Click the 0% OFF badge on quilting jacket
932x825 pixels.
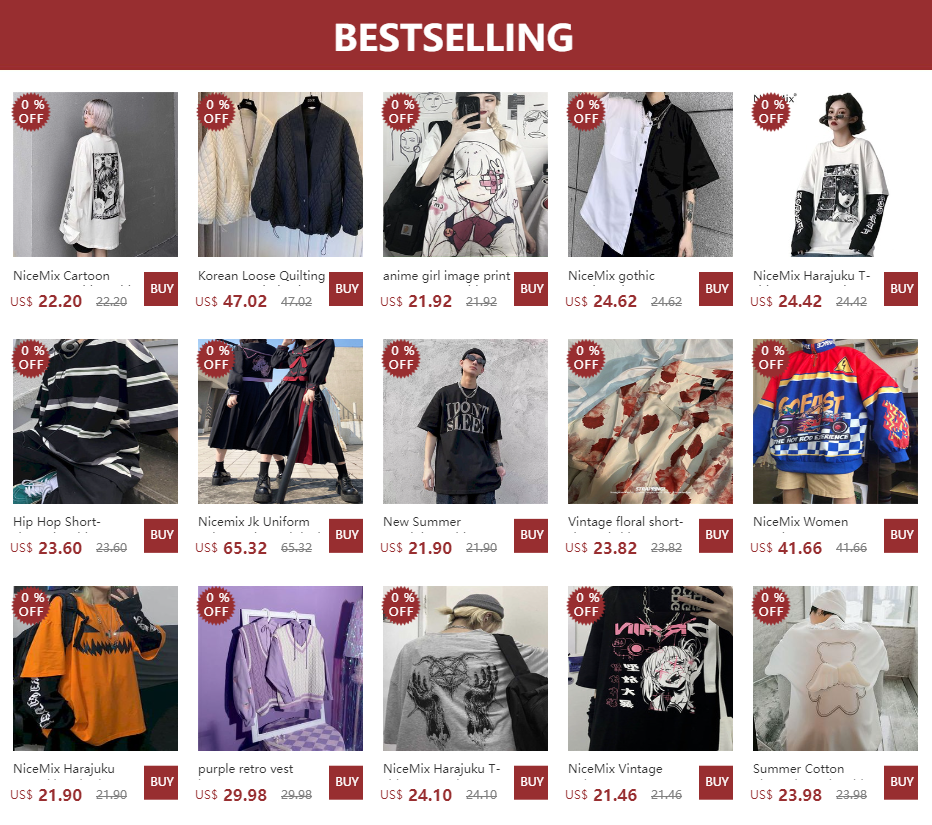(216, 112)
